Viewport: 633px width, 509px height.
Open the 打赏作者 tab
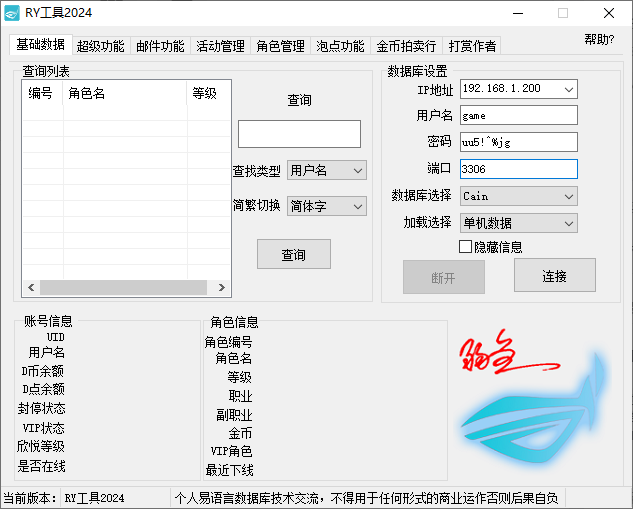(x=472, y=46)
